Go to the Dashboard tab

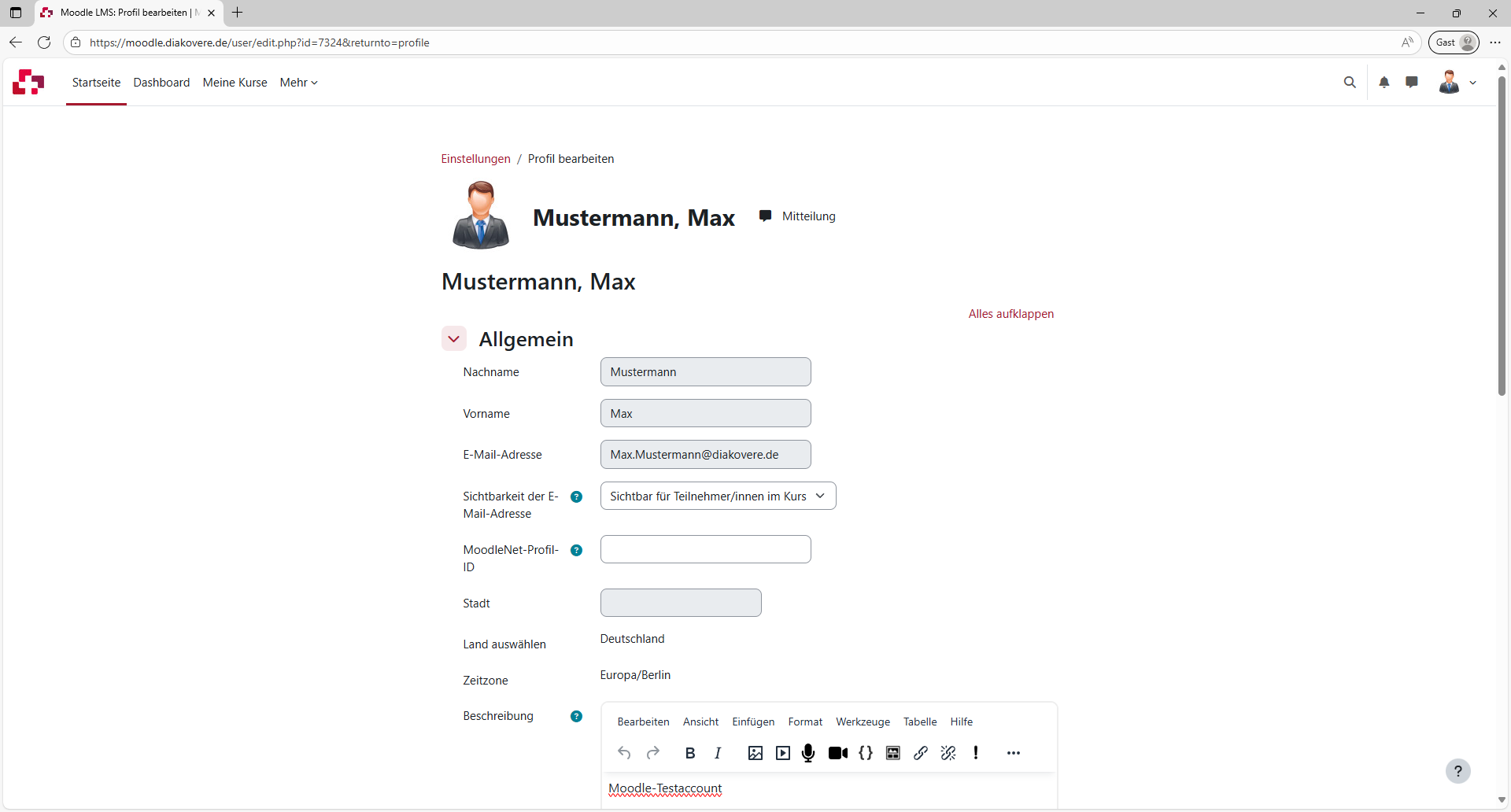(x=161, y=83)
